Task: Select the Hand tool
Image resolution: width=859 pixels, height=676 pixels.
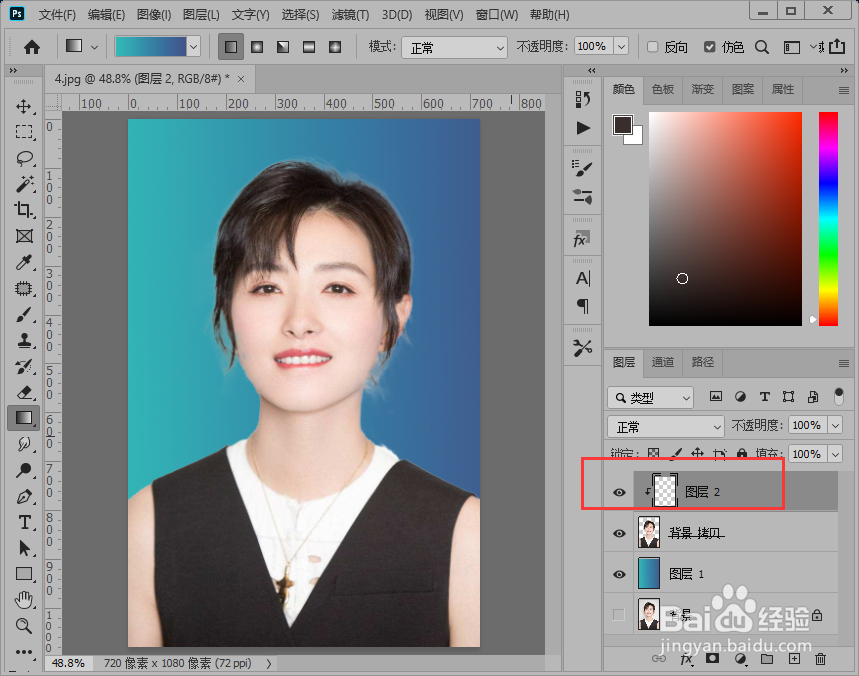Action: tap(24, 600)
